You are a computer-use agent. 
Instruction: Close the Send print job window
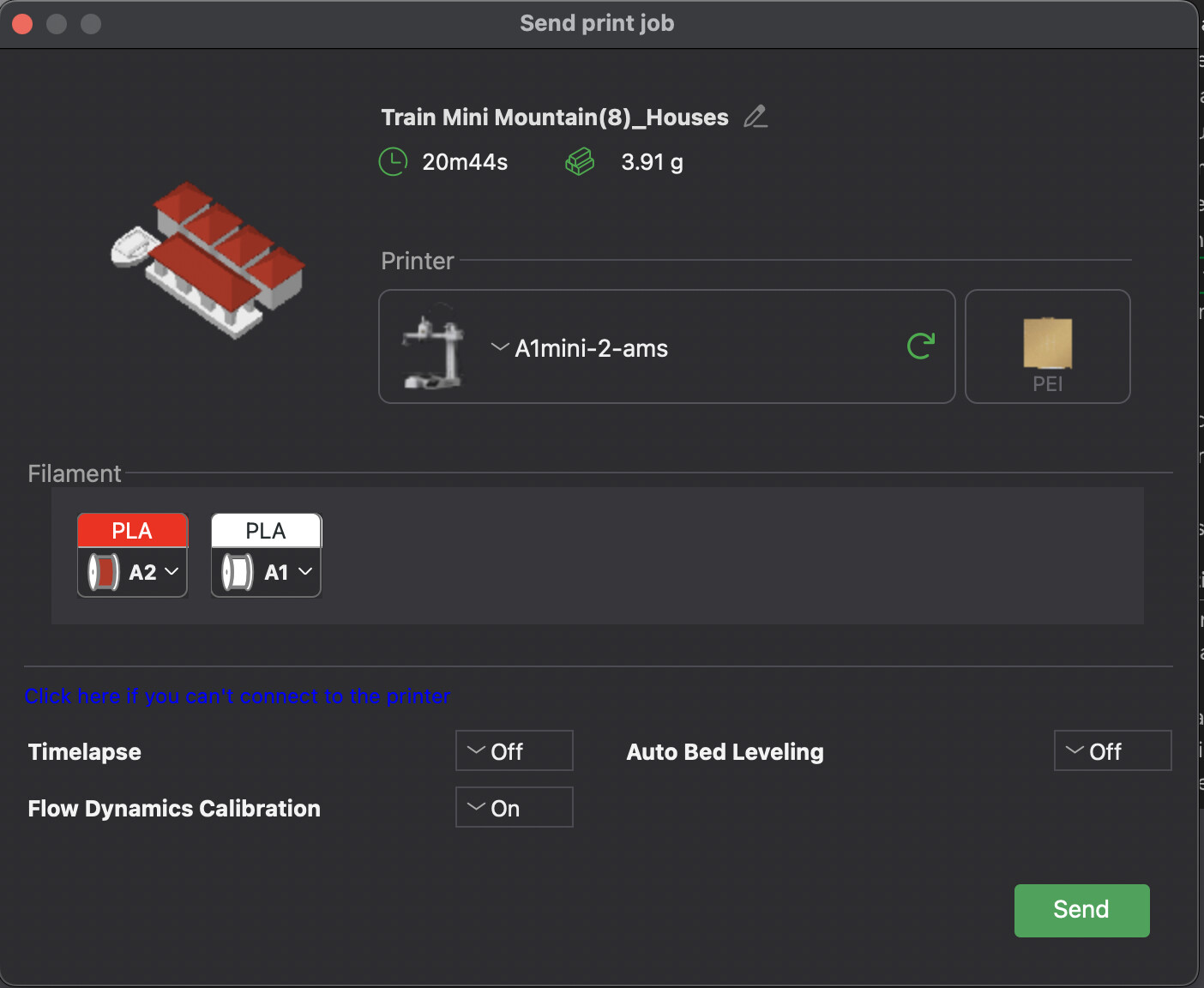tap(23, 24)
